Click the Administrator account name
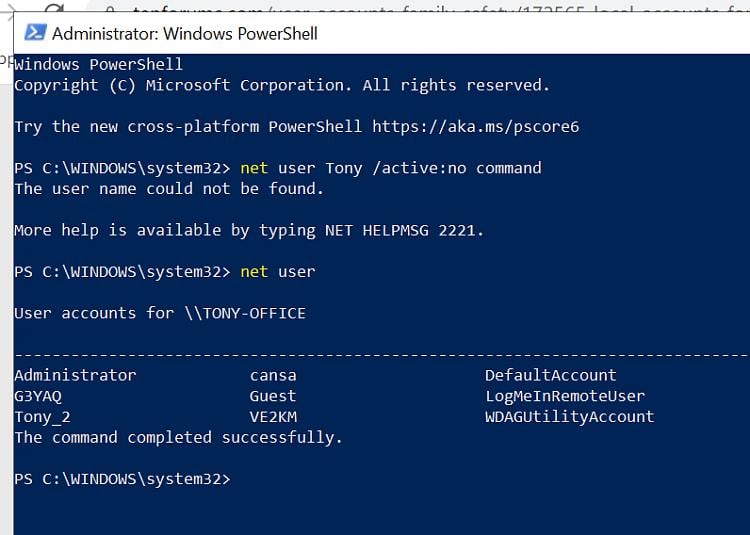Screen dimensions: 750x535 coord(75,375)
